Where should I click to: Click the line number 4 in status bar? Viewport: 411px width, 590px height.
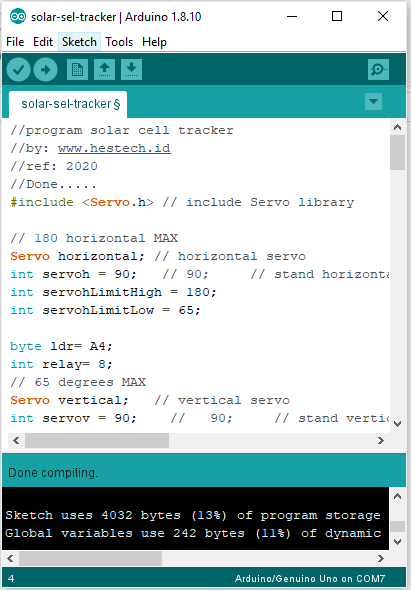point(11,578)
